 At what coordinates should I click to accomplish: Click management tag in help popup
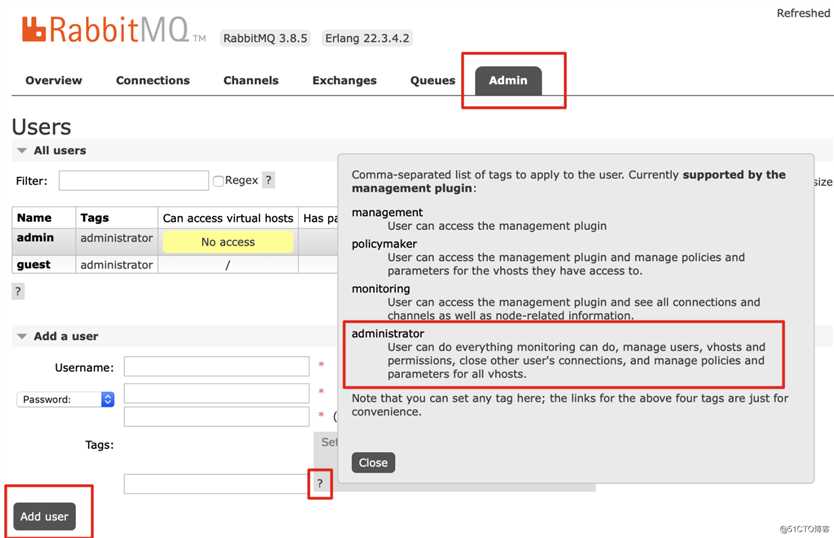[x=387, y=212]
